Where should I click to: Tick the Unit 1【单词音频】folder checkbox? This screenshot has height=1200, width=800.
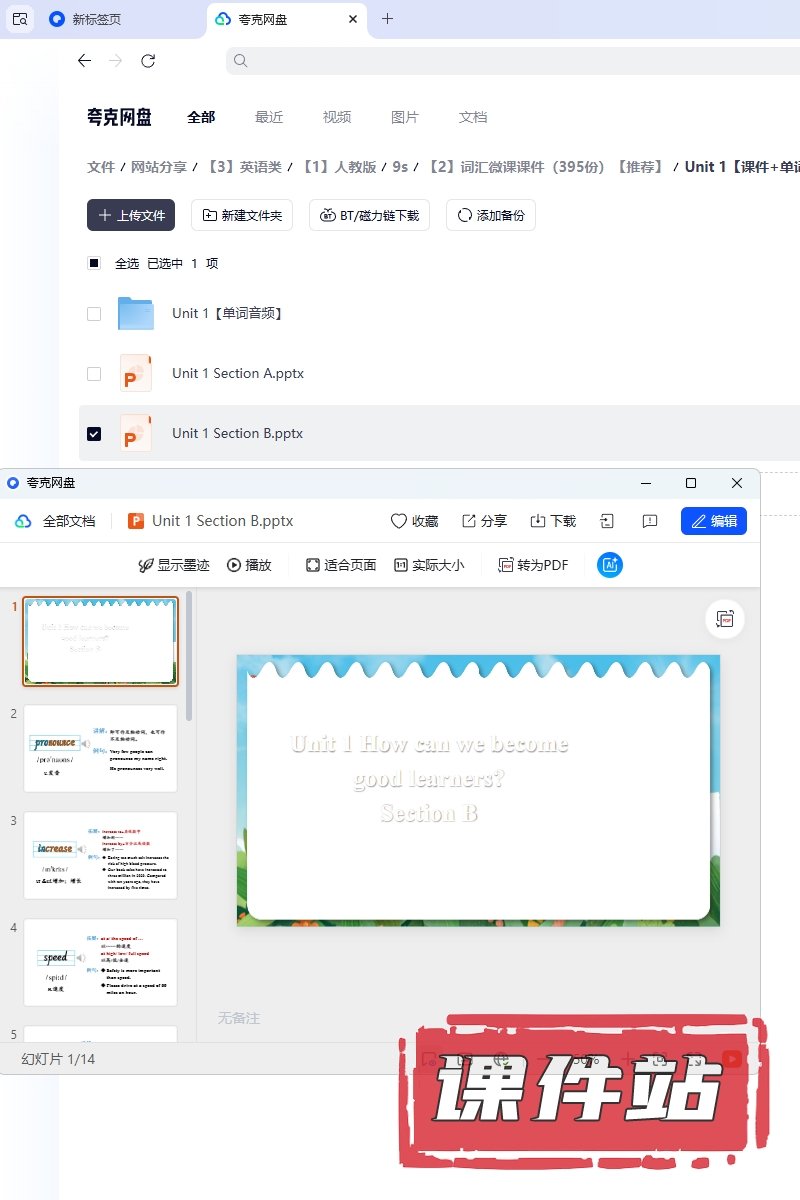tap(94, 313)
